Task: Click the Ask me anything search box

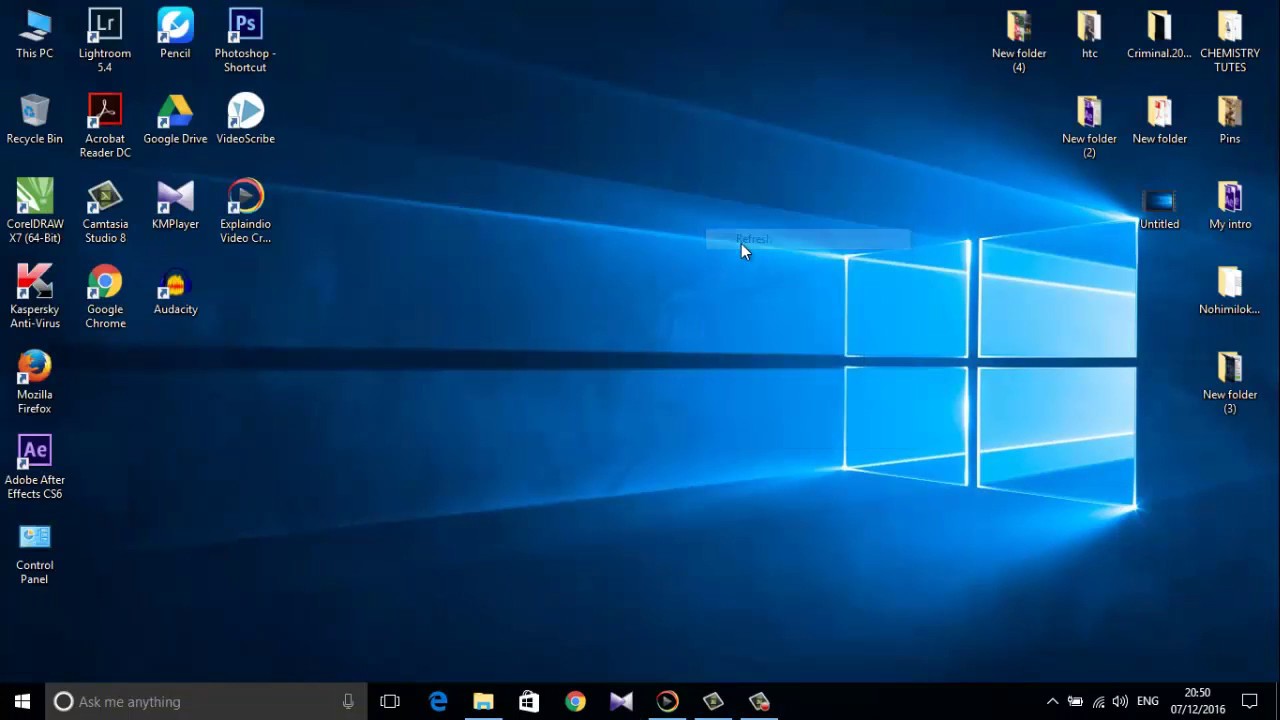Action: coord(207,701)
